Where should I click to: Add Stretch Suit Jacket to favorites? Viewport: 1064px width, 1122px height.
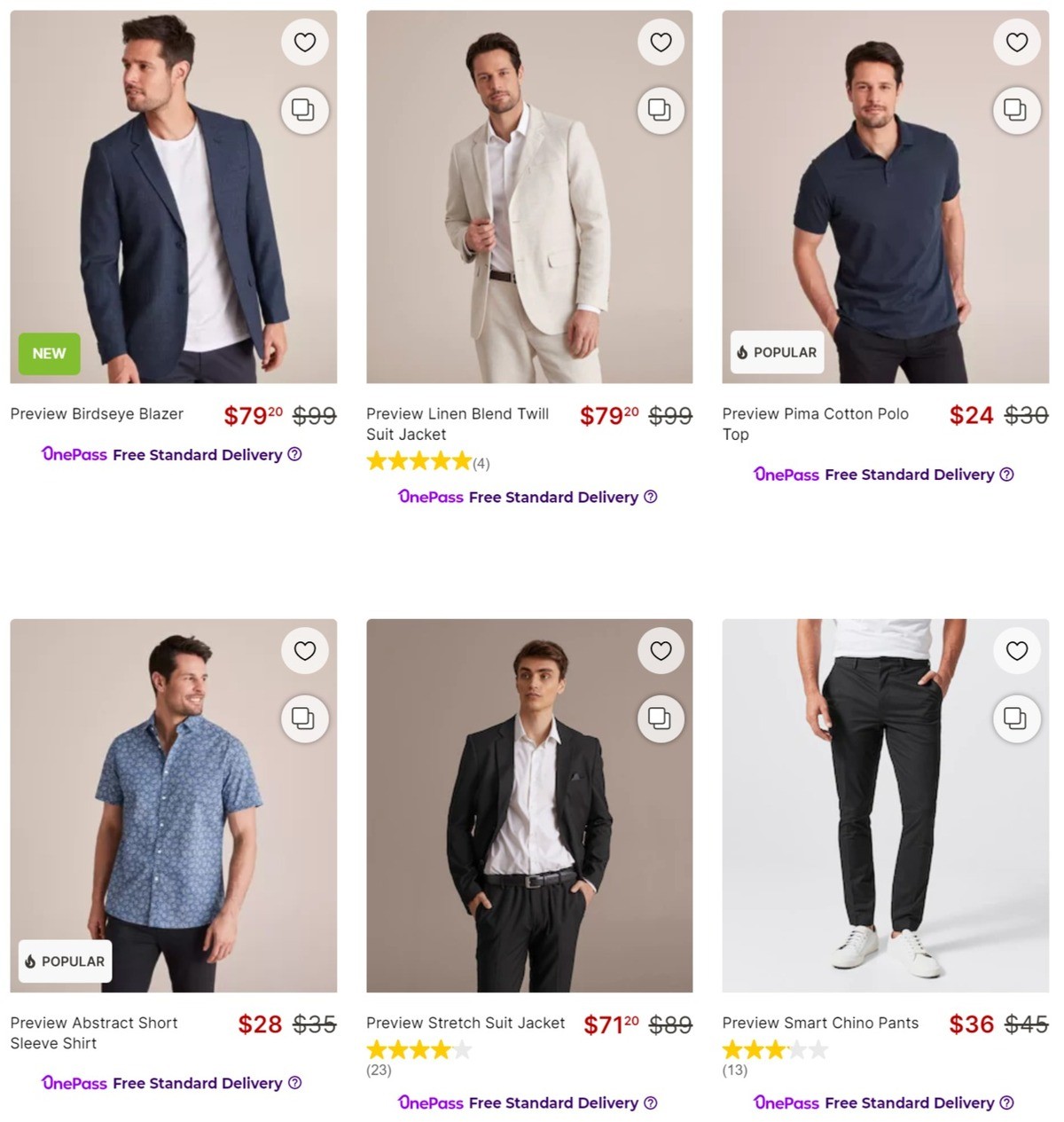(661, 650)
